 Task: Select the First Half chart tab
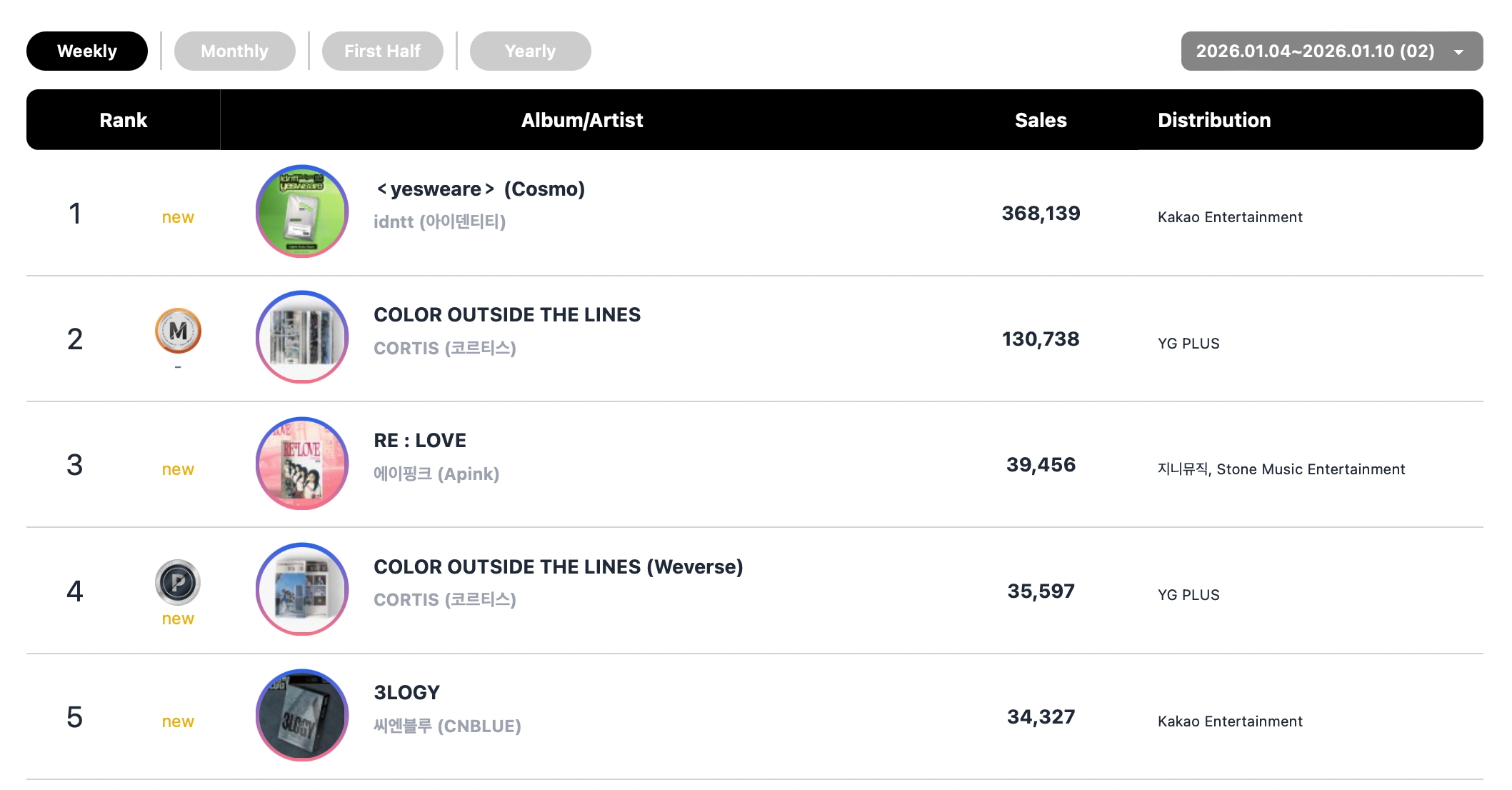tap(382, 51)
